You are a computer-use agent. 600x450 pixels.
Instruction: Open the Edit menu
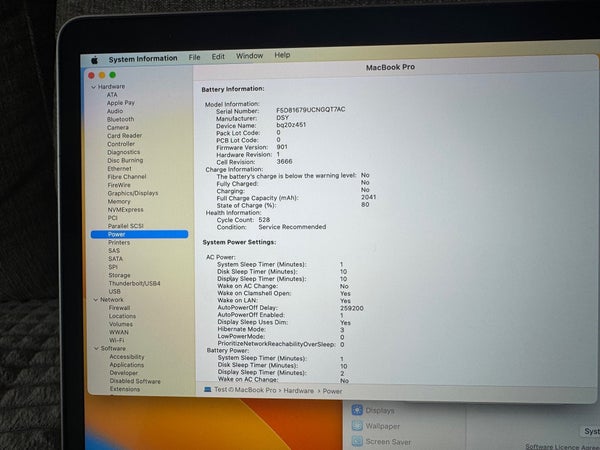218,57
